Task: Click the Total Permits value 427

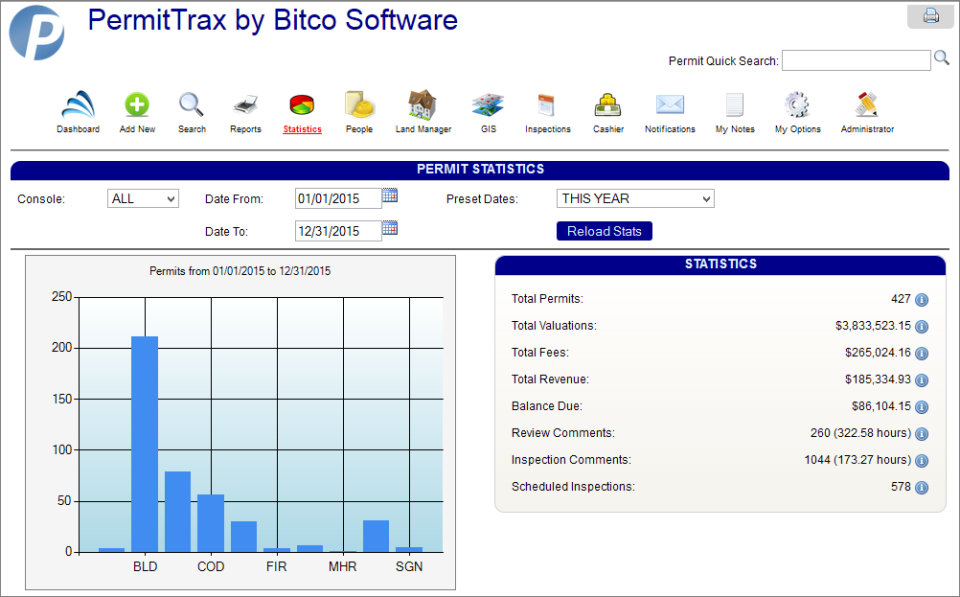Action: [x=901, y=299]
